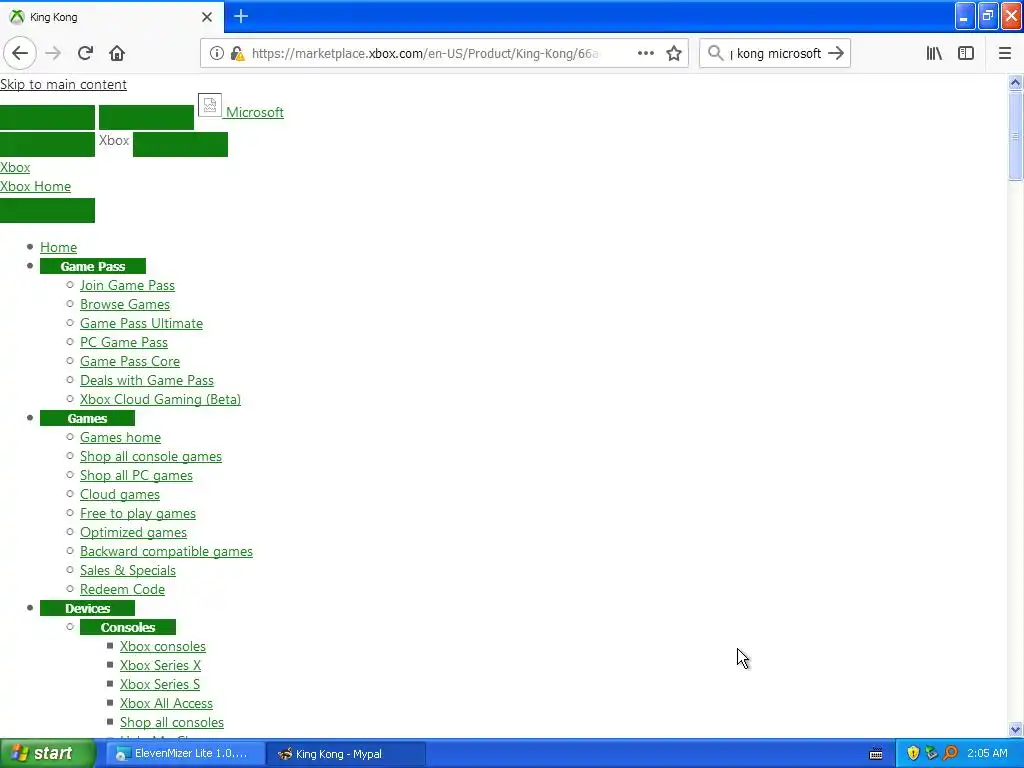Screen dimensions: 1024x768
Task: Open Shop all console games link
Action: pyautogui.click(x=151, y=456)
